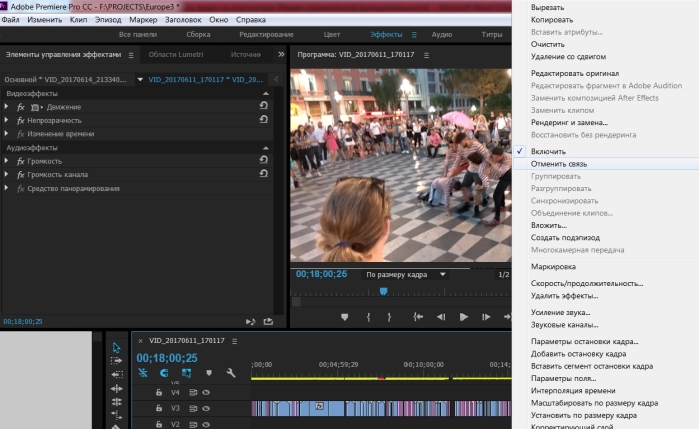699x429 pixels.
Task: Hide V3 track output eye
Action: coord(206,408)
